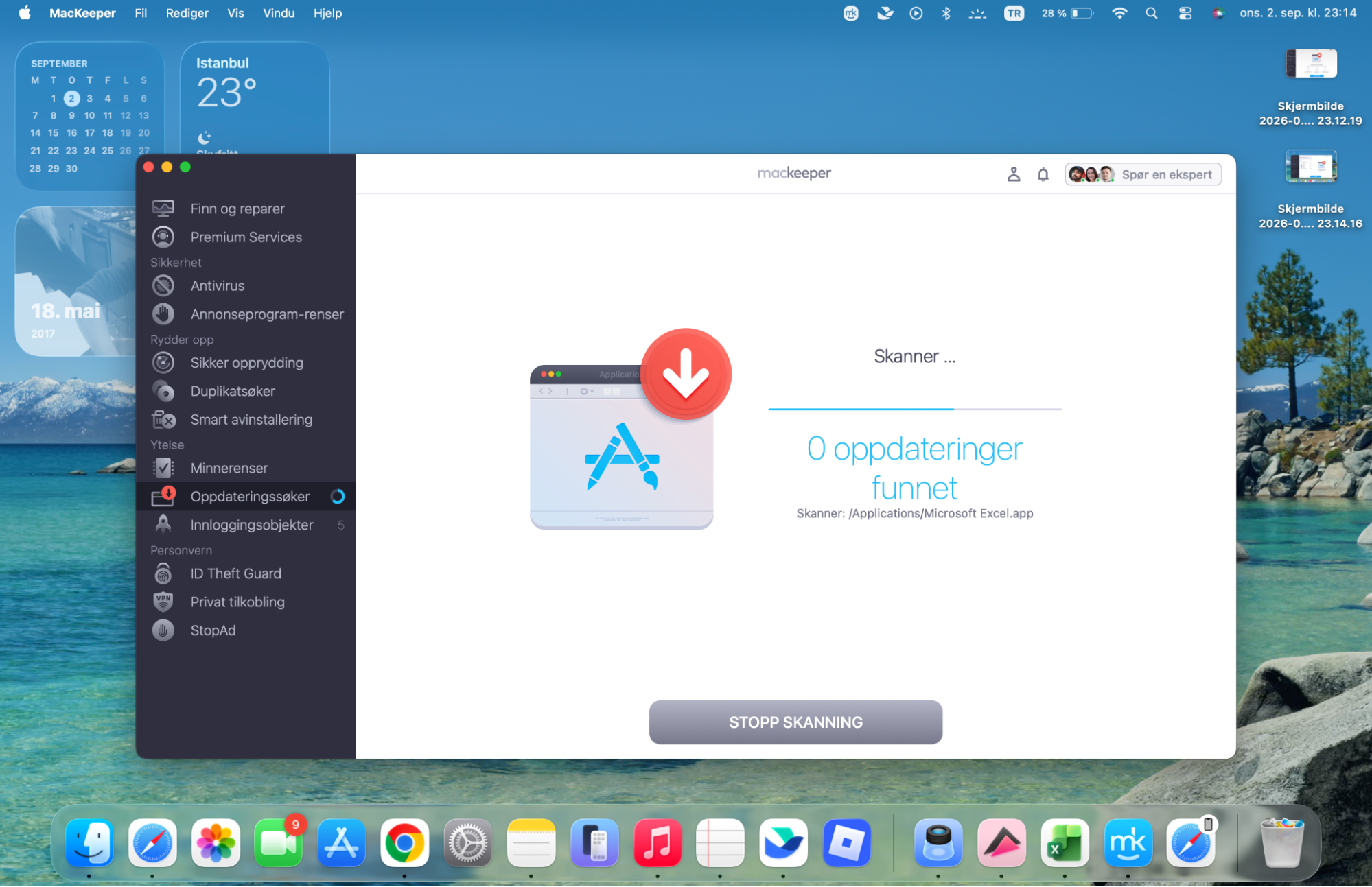This screenshot has width=1372, height=887.
Task: Open Premium Services section
Action: (245, 237)
